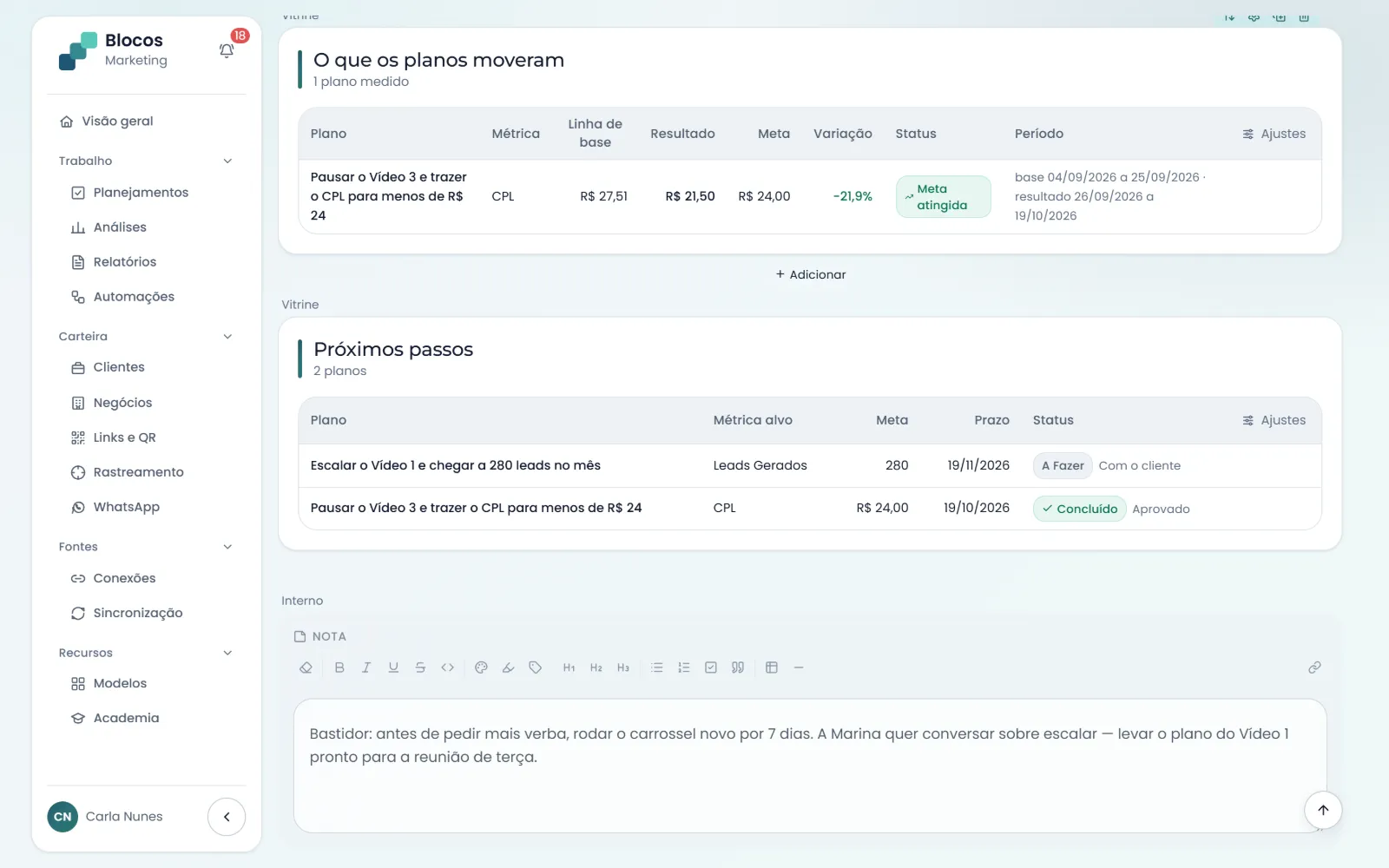Collapse the Fontes section
The image size is (1389, 868).
click(x=227, y=547)
